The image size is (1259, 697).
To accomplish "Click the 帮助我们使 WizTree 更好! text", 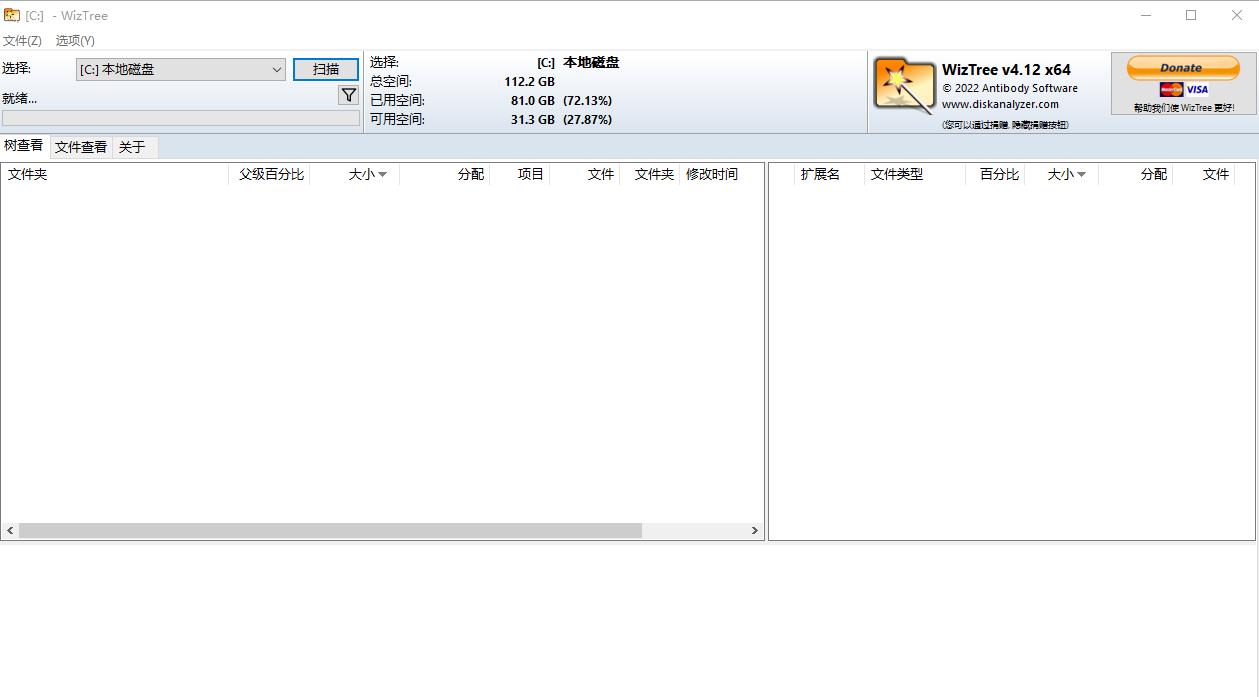I will pyautogui.click(x=1184, y=108).
